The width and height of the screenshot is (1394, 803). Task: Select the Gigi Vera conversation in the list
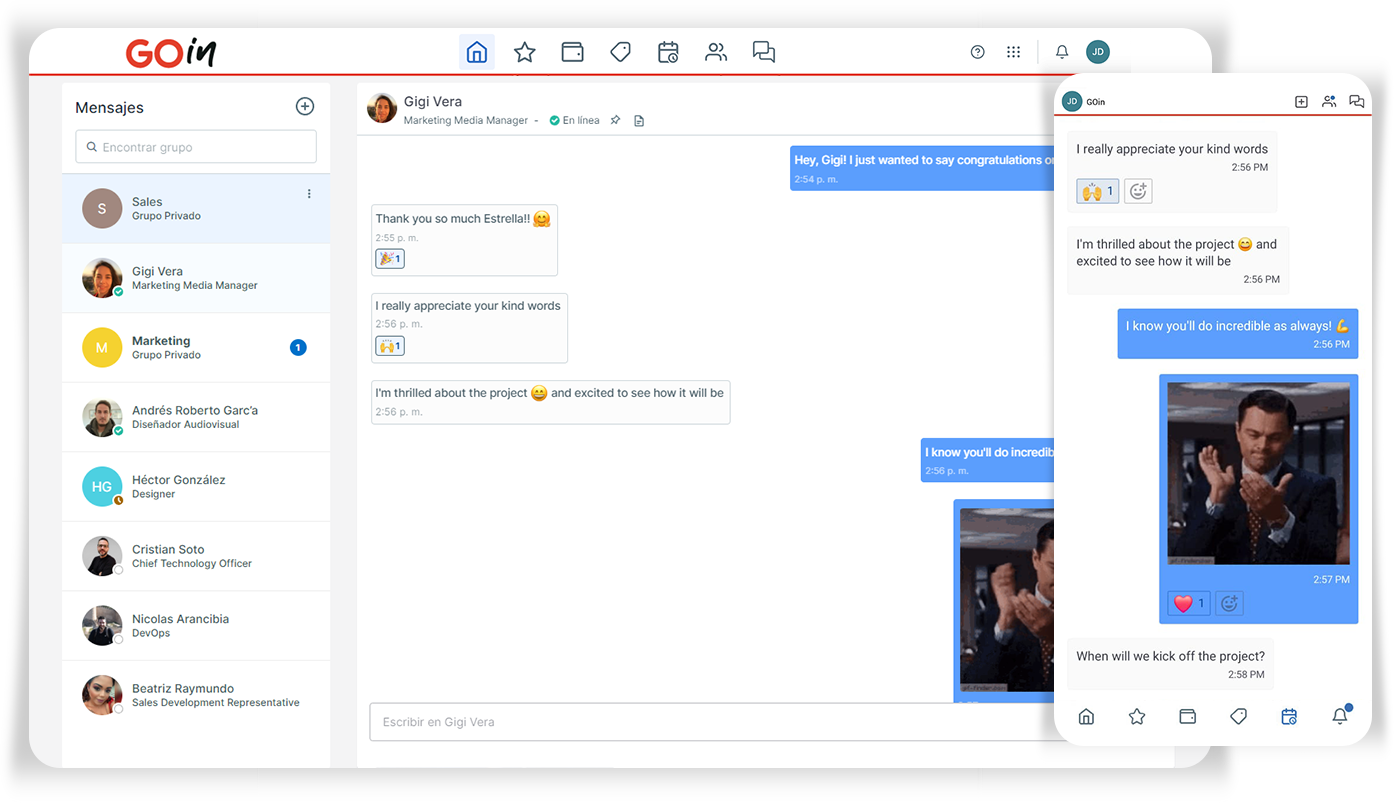pyautogui.click(x=196, y=278)
